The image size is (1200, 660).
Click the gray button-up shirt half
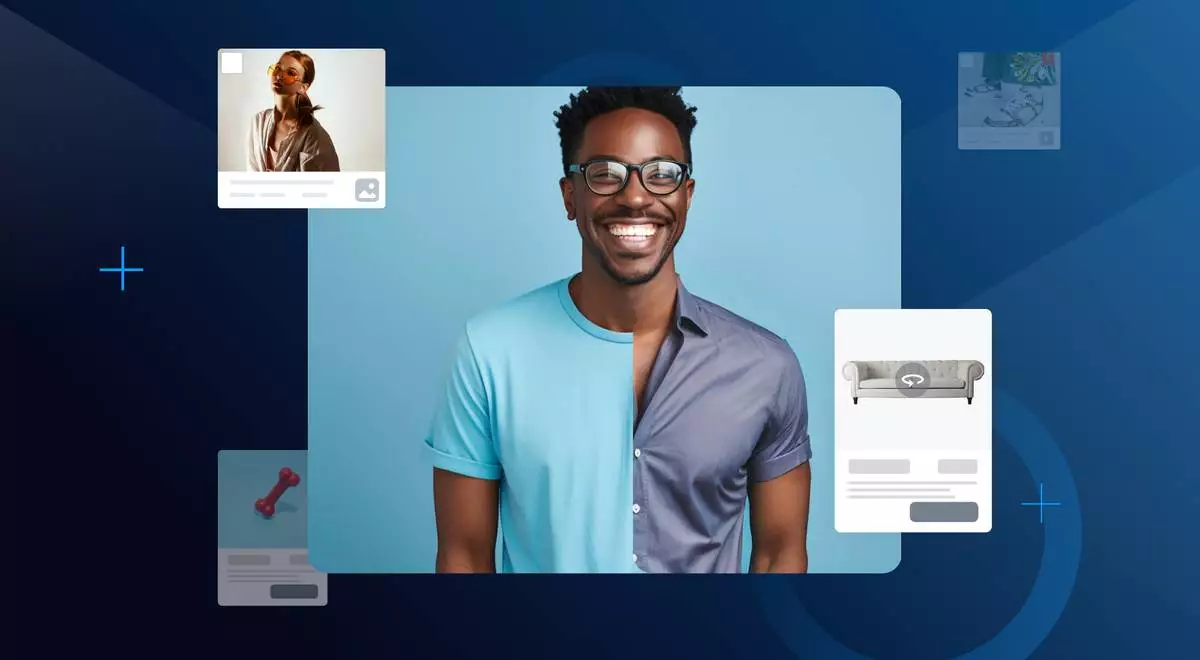tap(720, 430)
